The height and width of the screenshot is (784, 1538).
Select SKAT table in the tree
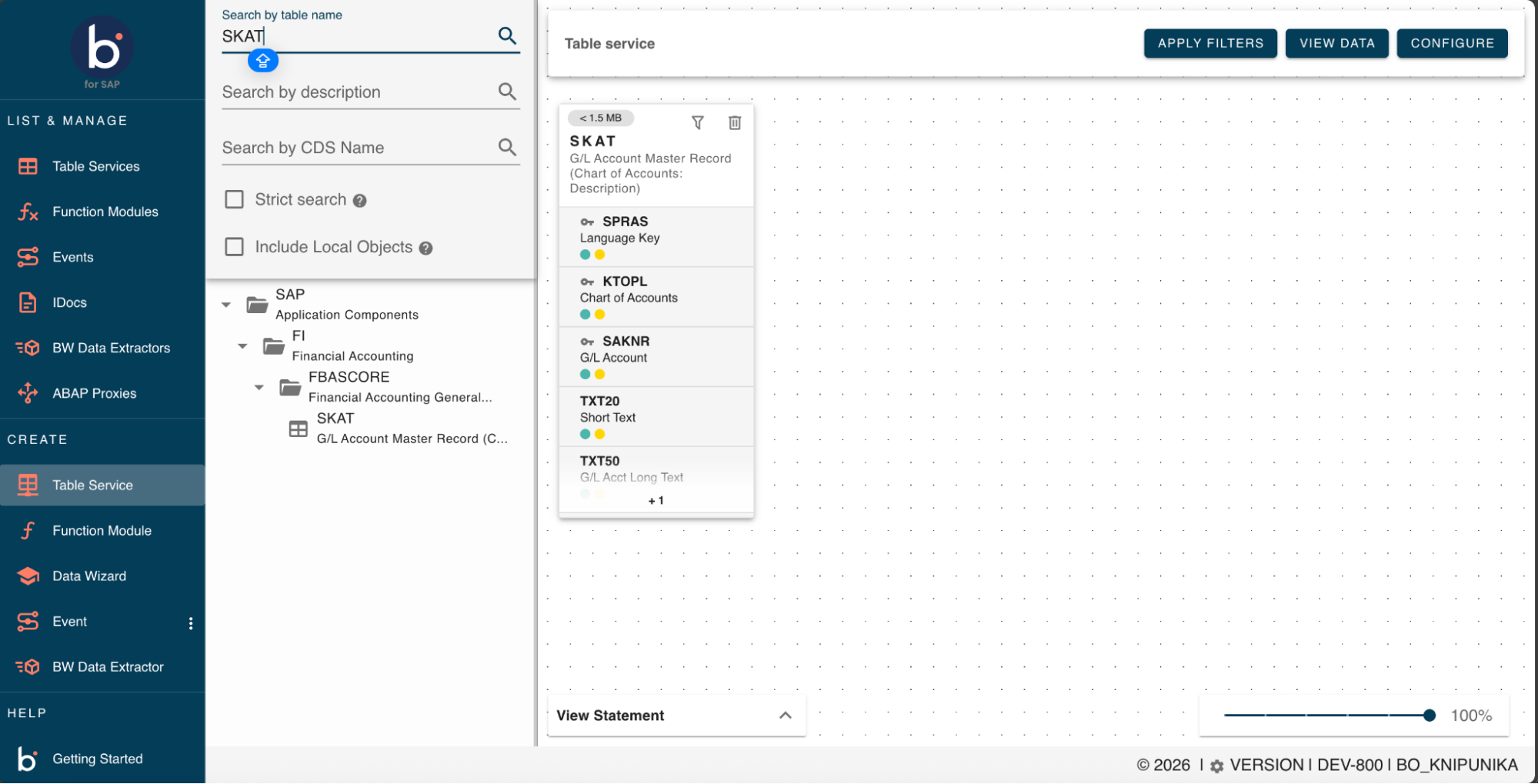click(335, 419)
